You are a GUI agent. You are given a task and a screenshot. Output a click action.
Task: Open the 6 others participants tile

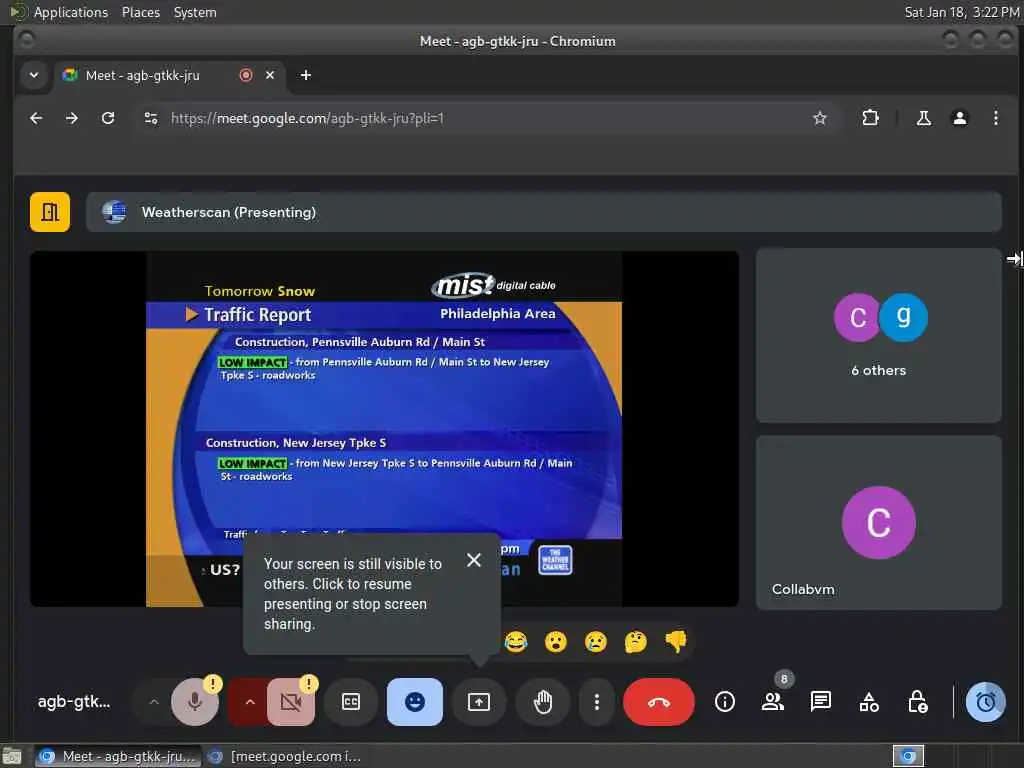(878, 336)
